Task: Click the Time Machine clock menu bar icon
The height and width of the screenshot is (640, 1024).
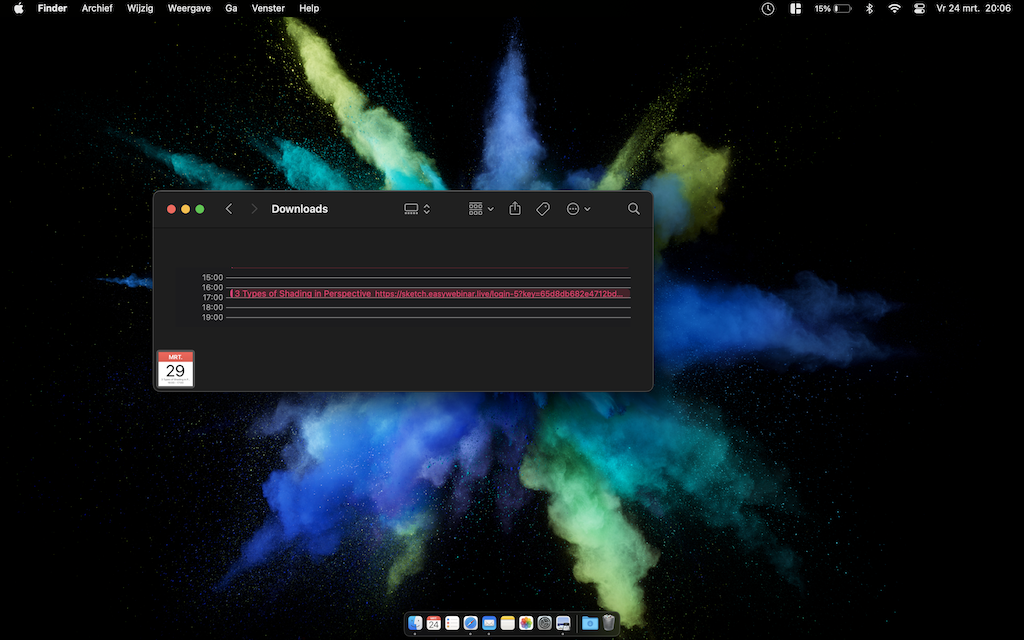Action: coord(768,8)
